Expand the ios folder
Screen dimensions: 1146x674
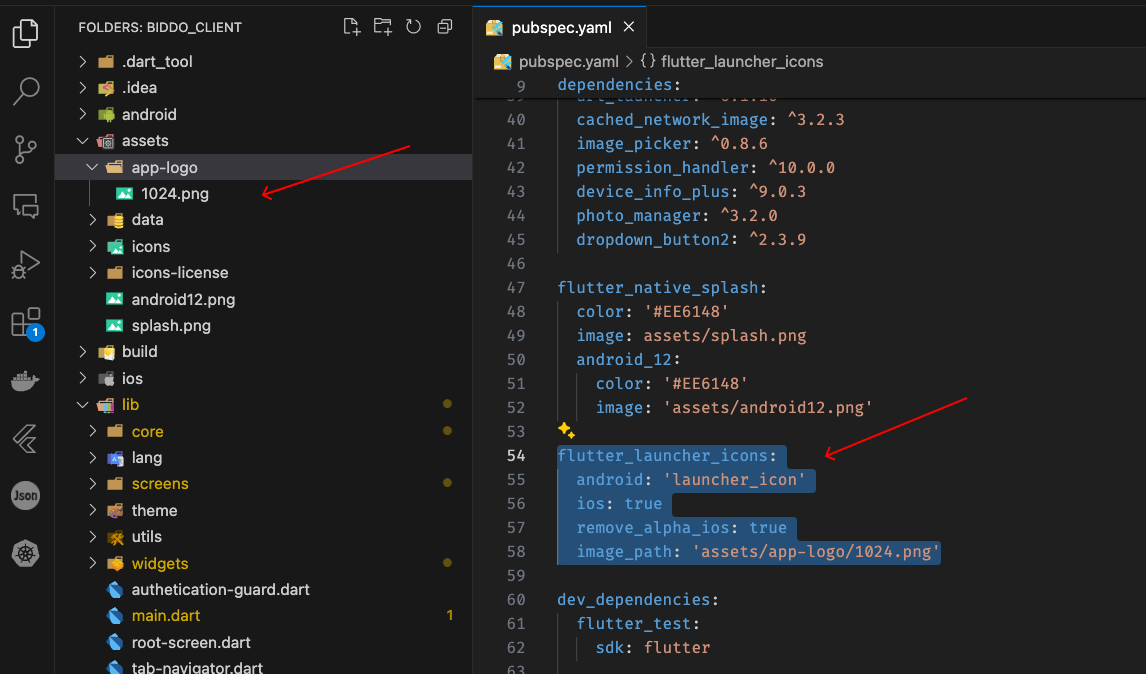83,378
